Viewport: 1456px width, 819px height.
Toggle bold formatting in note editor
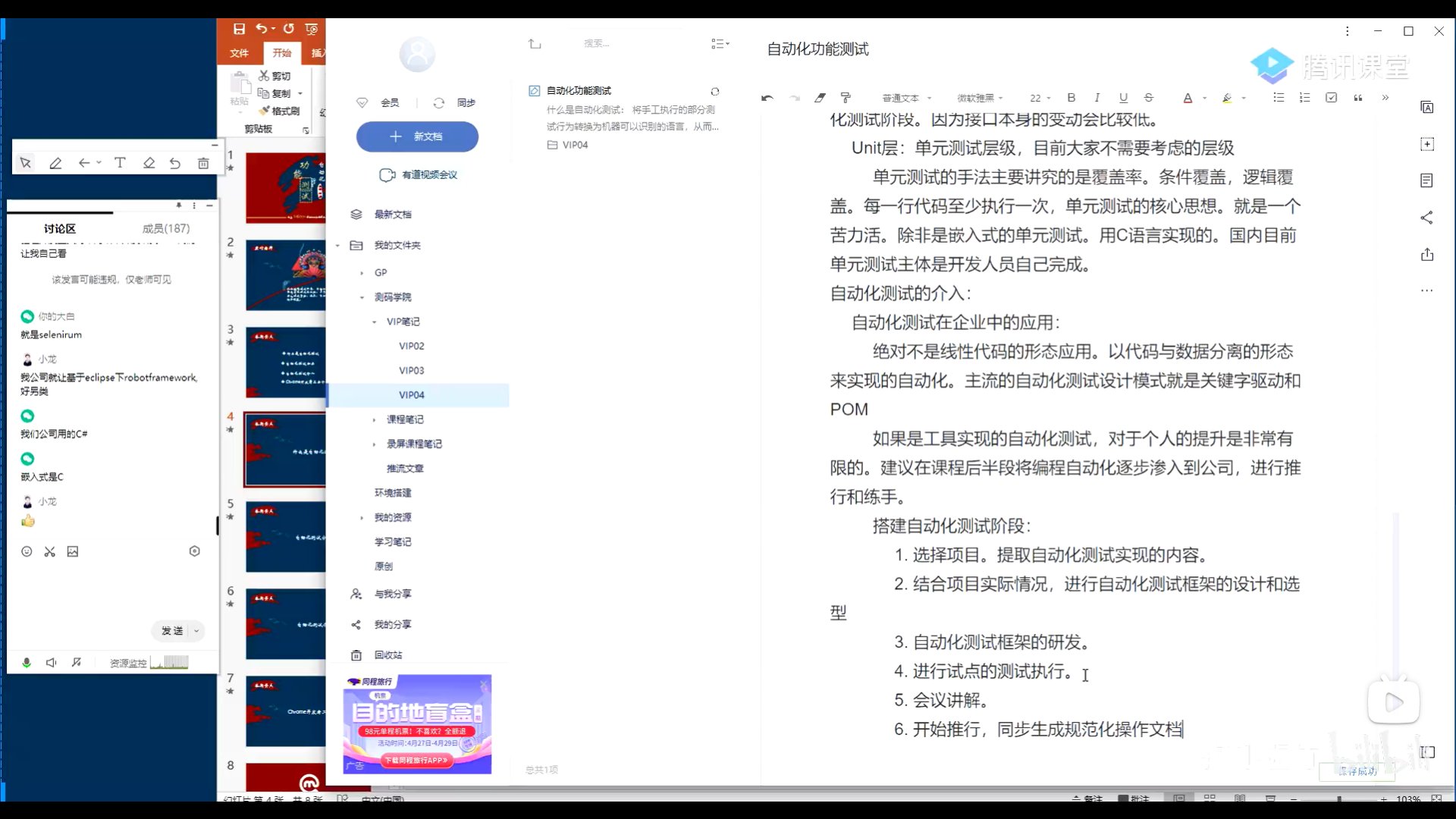[1071, 98]
